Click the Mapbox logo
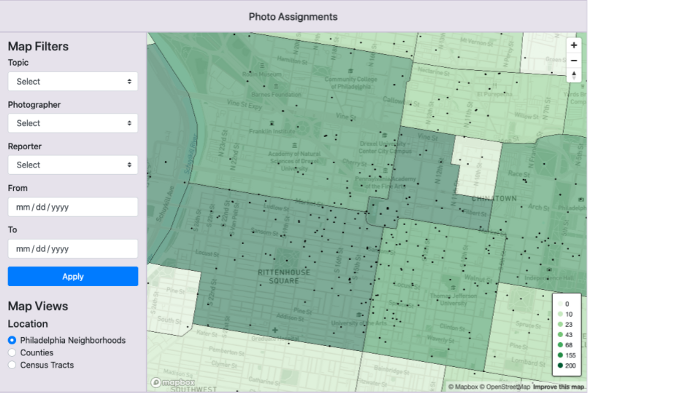The image size is (700, 393). [173, 383]
